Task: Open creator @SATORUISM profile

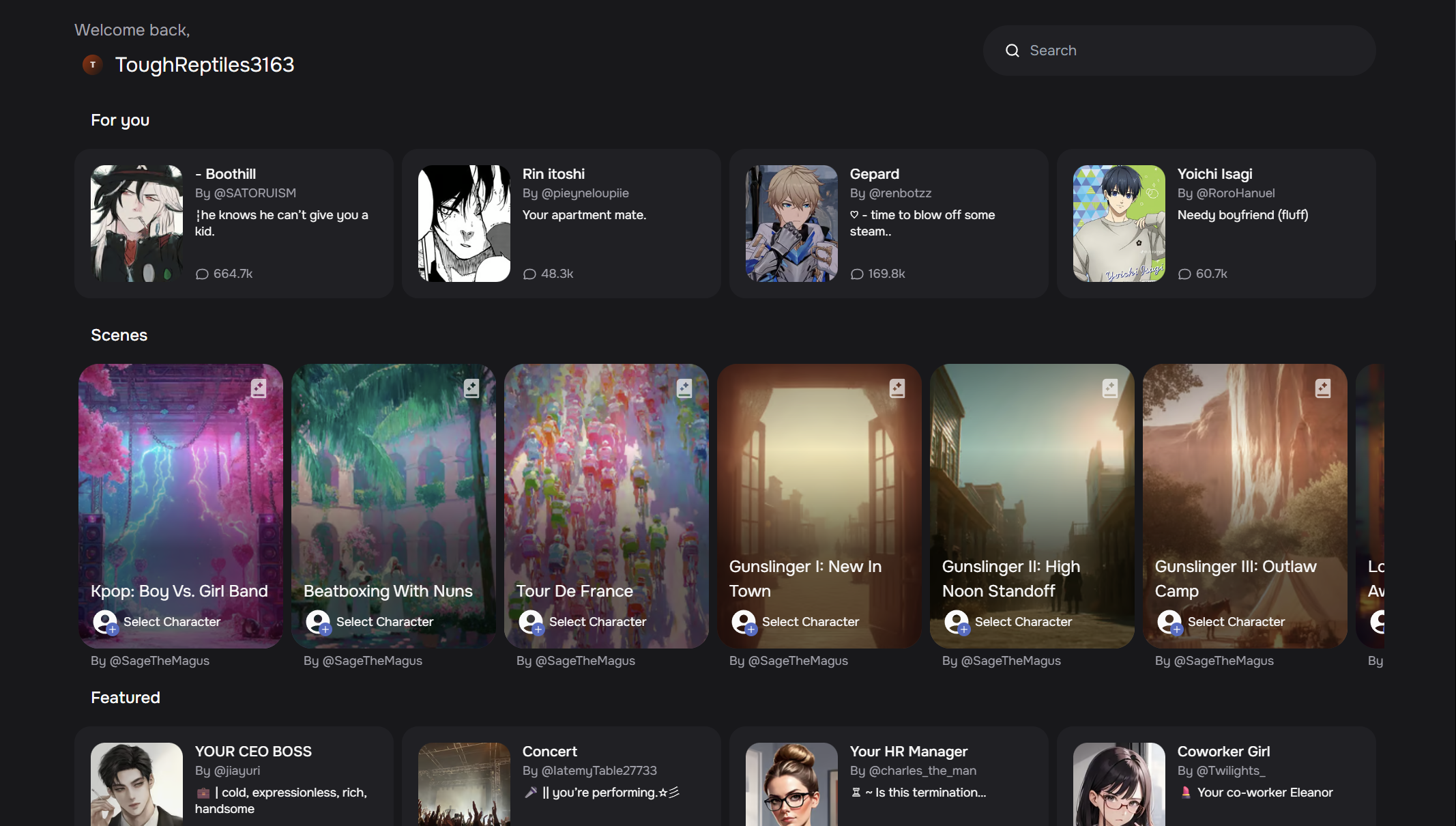Action: pos(255,193)
